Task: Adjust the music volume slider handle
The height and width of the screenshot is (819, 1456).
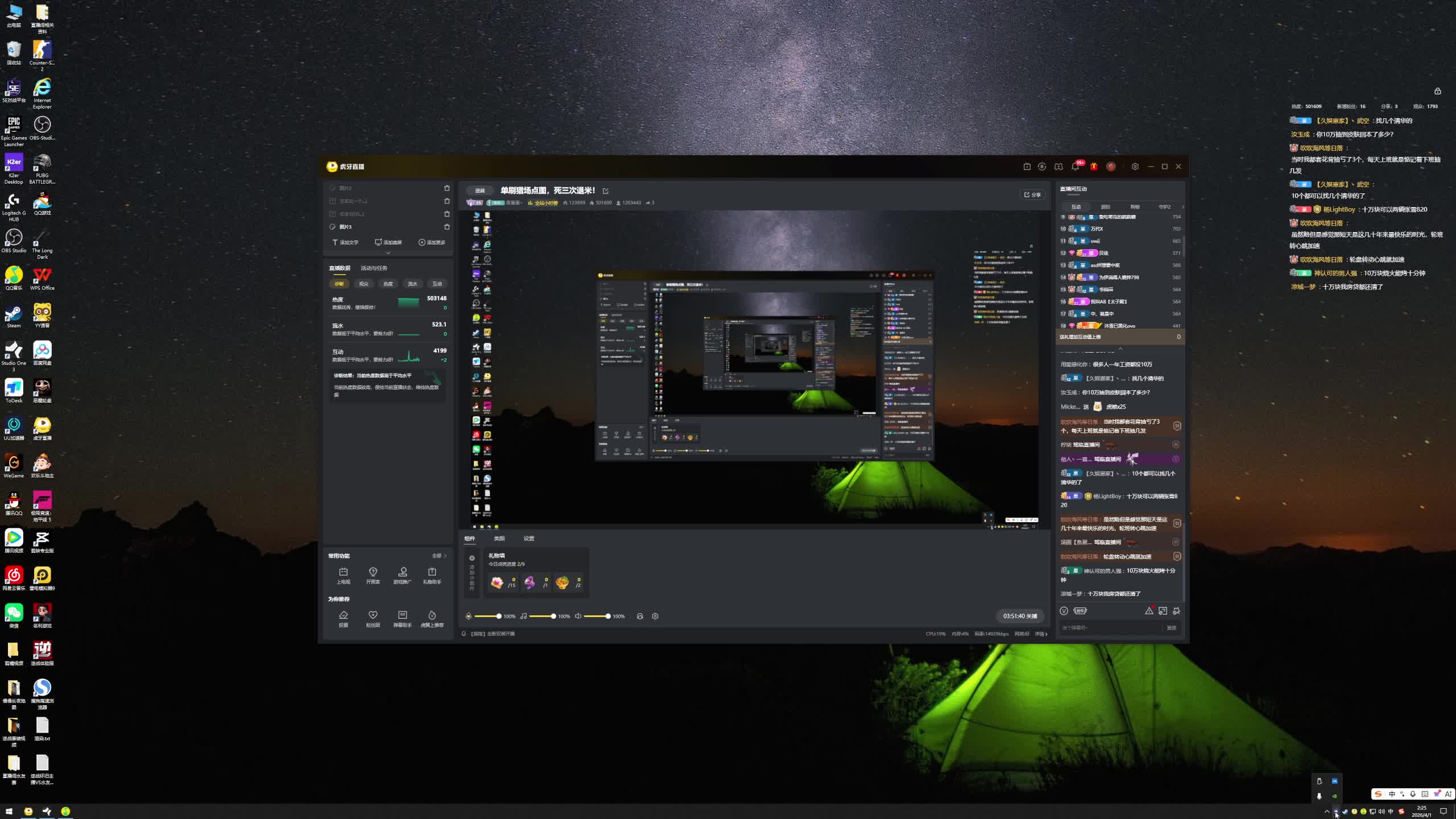Action: coord(553,616)
